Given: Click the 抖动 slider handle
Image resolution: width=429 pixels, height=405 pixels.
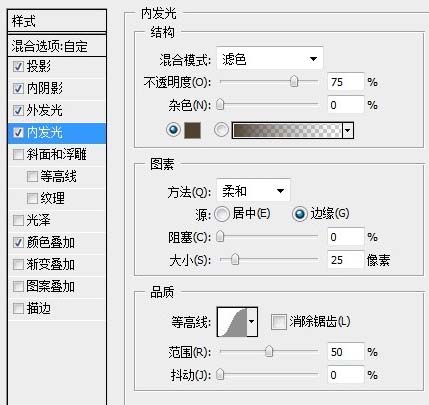Looking at the screenshot, I should click(x=220, y=375).
